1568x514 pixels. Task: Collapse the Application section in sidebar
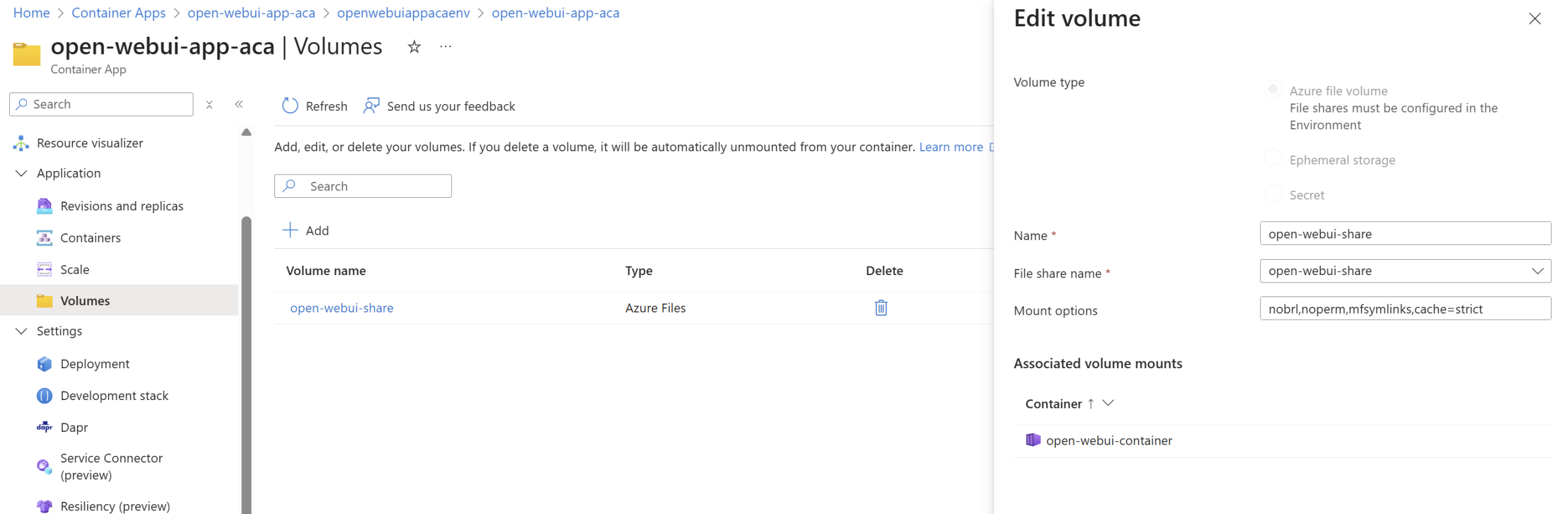coord(21,173)
